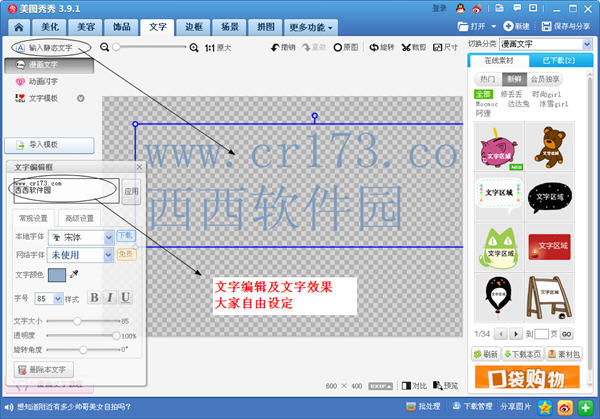Pick the black speech bubble sticker
This screenshot has width=600, height=419.
550,197
